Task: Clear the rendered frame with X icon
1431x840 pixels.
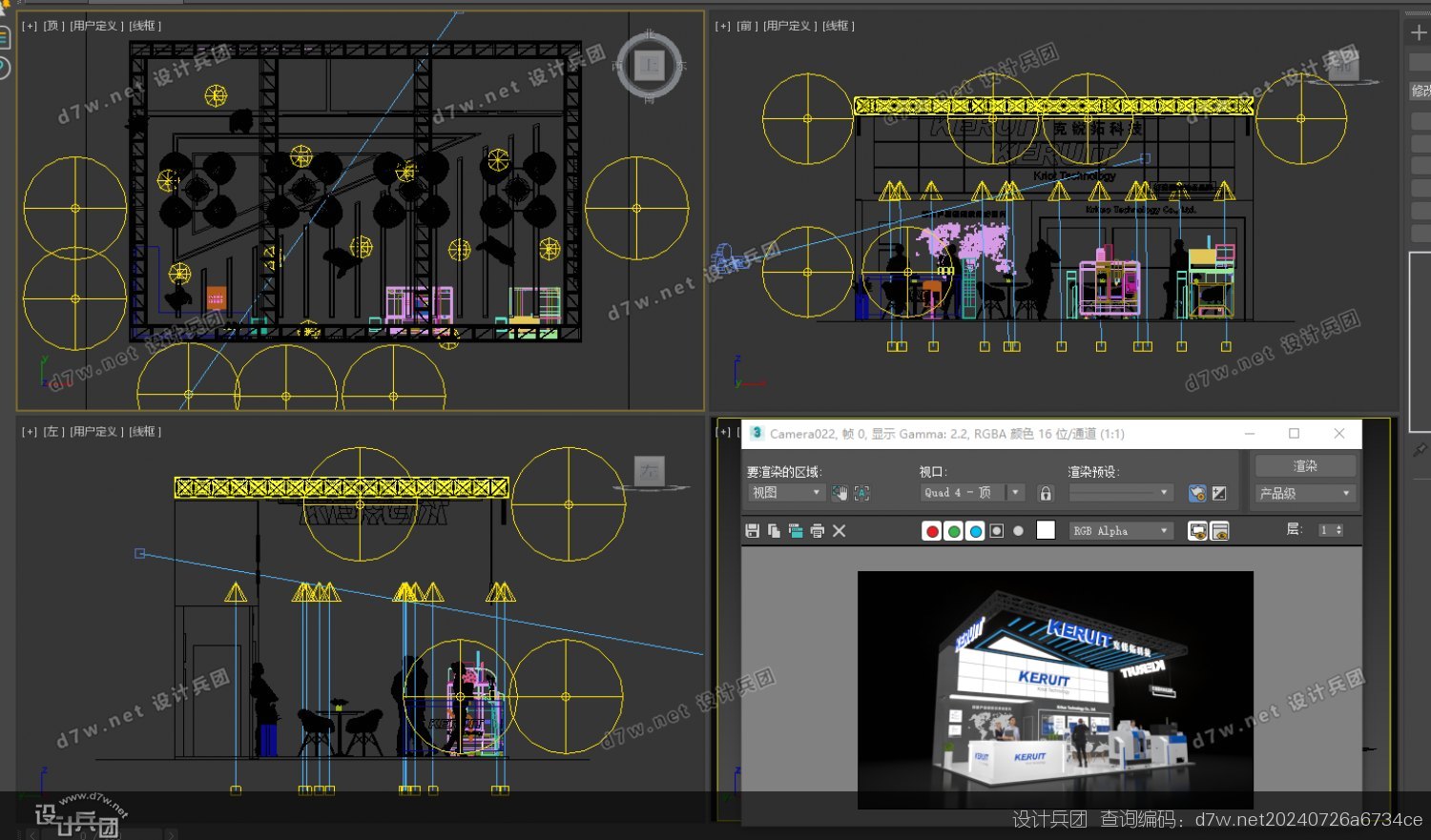Action: (x=840, y=531)
